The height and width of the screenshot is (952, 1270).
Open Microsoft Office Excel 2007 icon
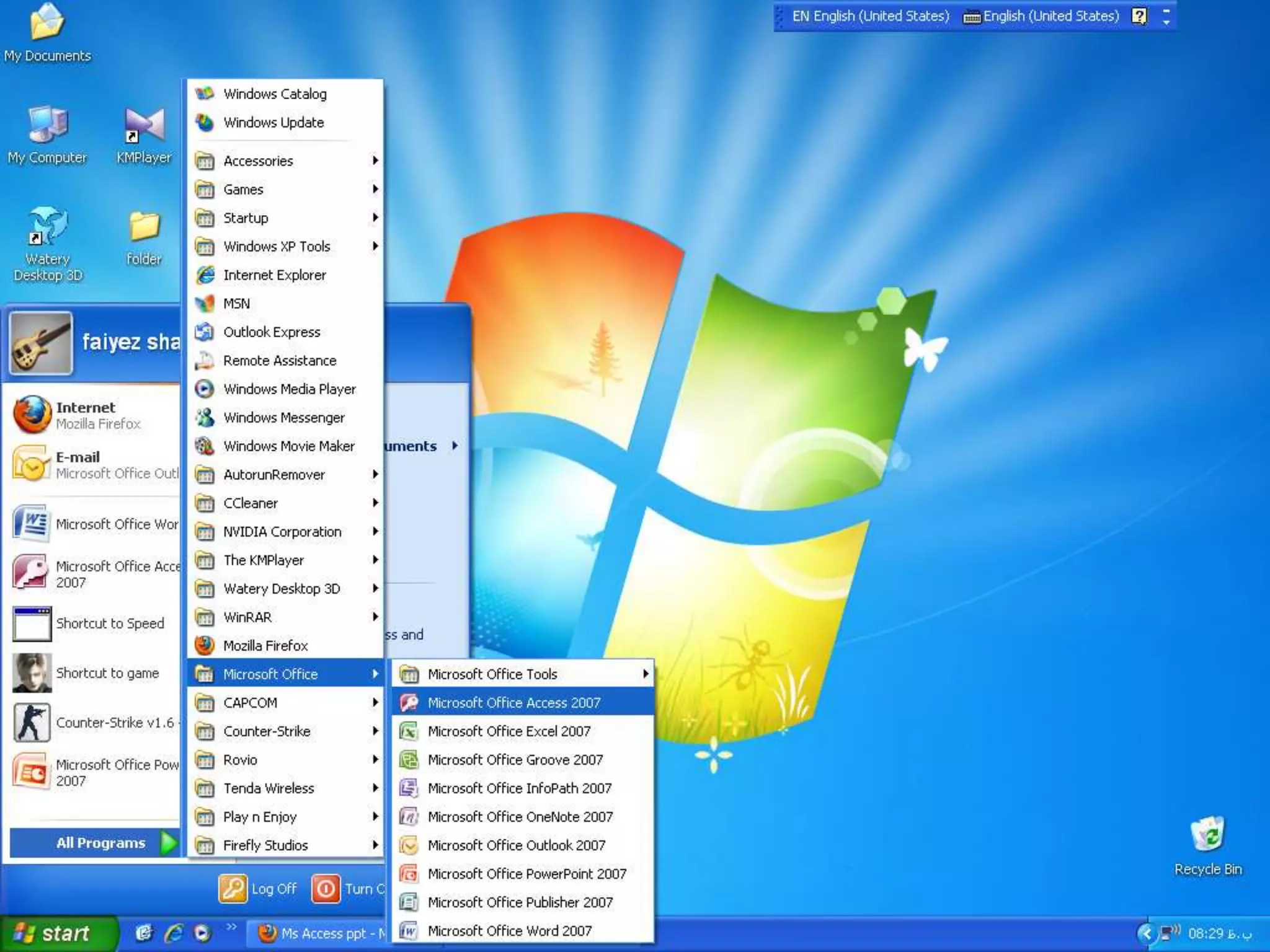(x=409, y=731)
